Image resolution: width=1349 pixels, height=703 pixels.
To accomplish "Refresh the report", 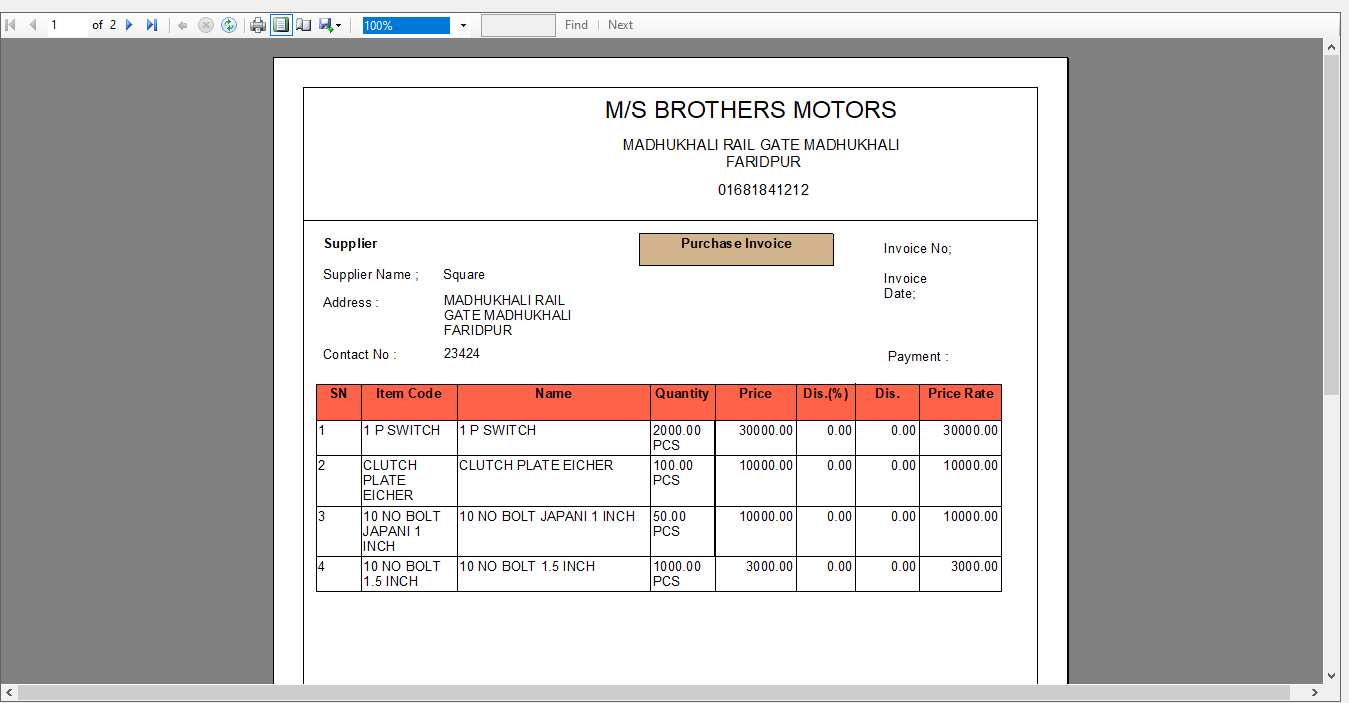I will [229, 25].
